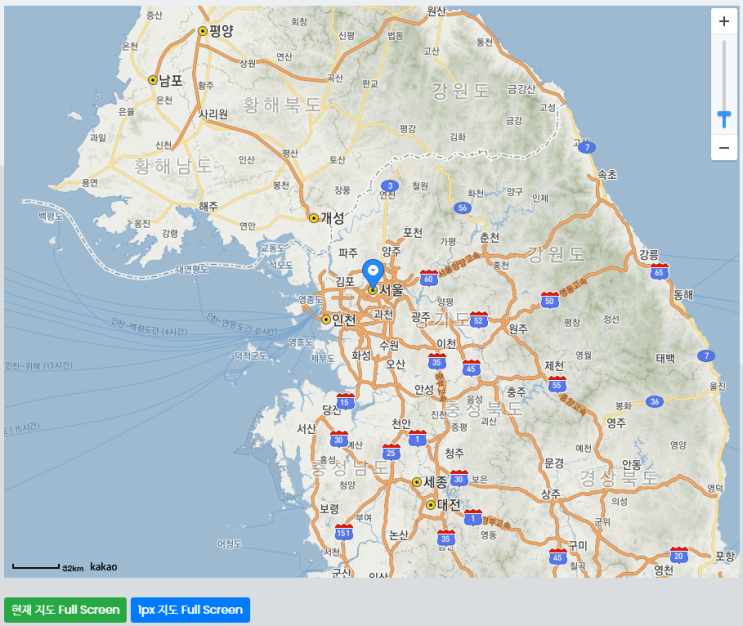Click the zoom out minus button

[724, 148]
